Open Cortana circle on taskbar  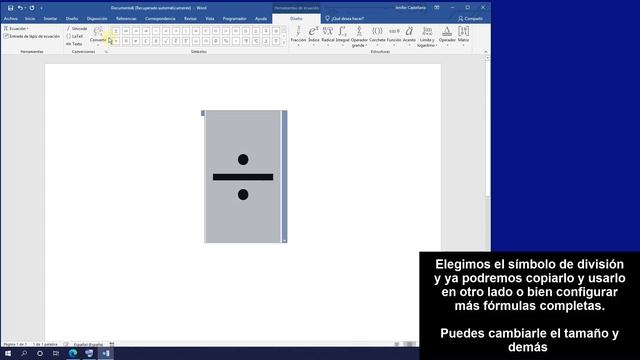(x=40, y=353)
